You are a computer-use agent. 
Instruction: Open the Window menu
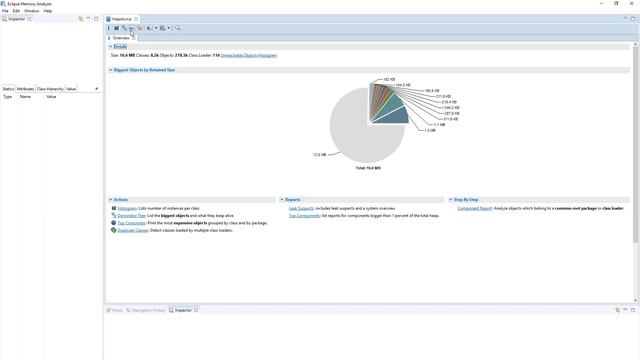coord(31,11)
